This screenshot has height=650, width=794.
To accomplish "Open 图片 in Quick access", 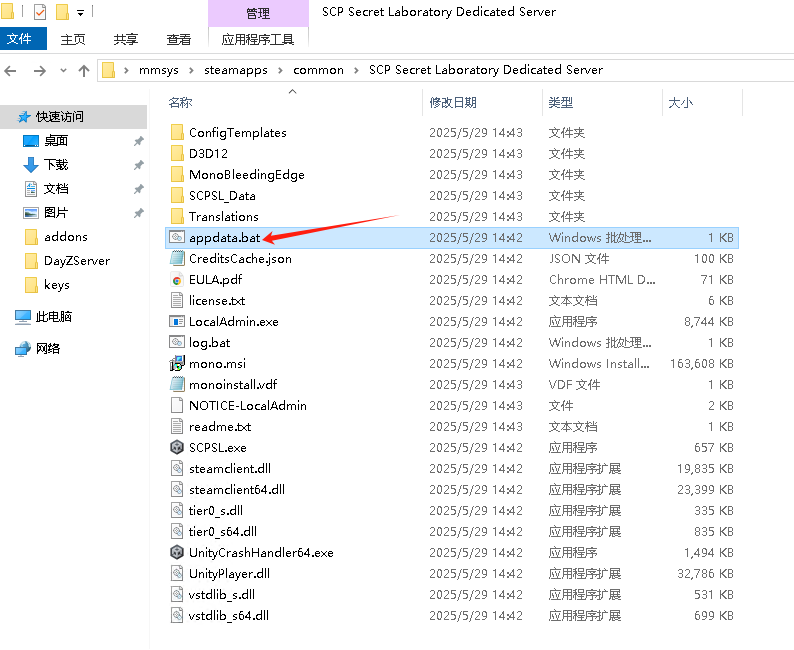I will point(56,213).
